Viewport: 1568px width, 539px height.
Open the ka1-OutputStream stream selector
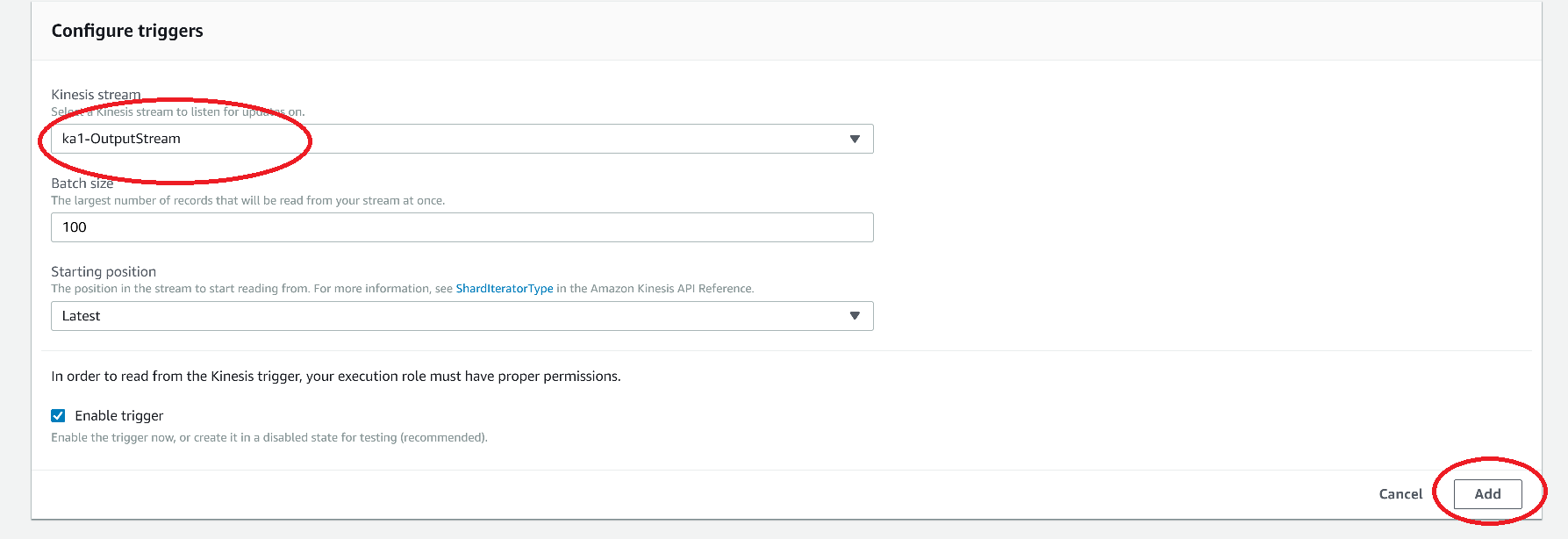462,139
